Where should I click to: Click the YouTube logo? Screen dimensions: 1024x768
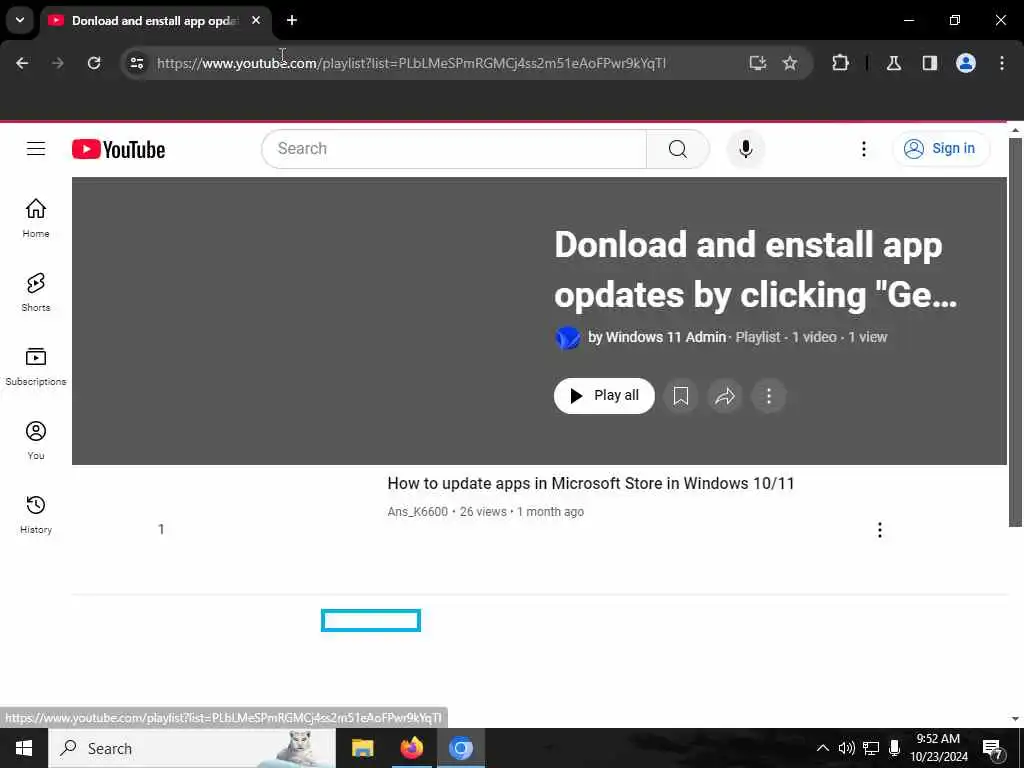118,150
